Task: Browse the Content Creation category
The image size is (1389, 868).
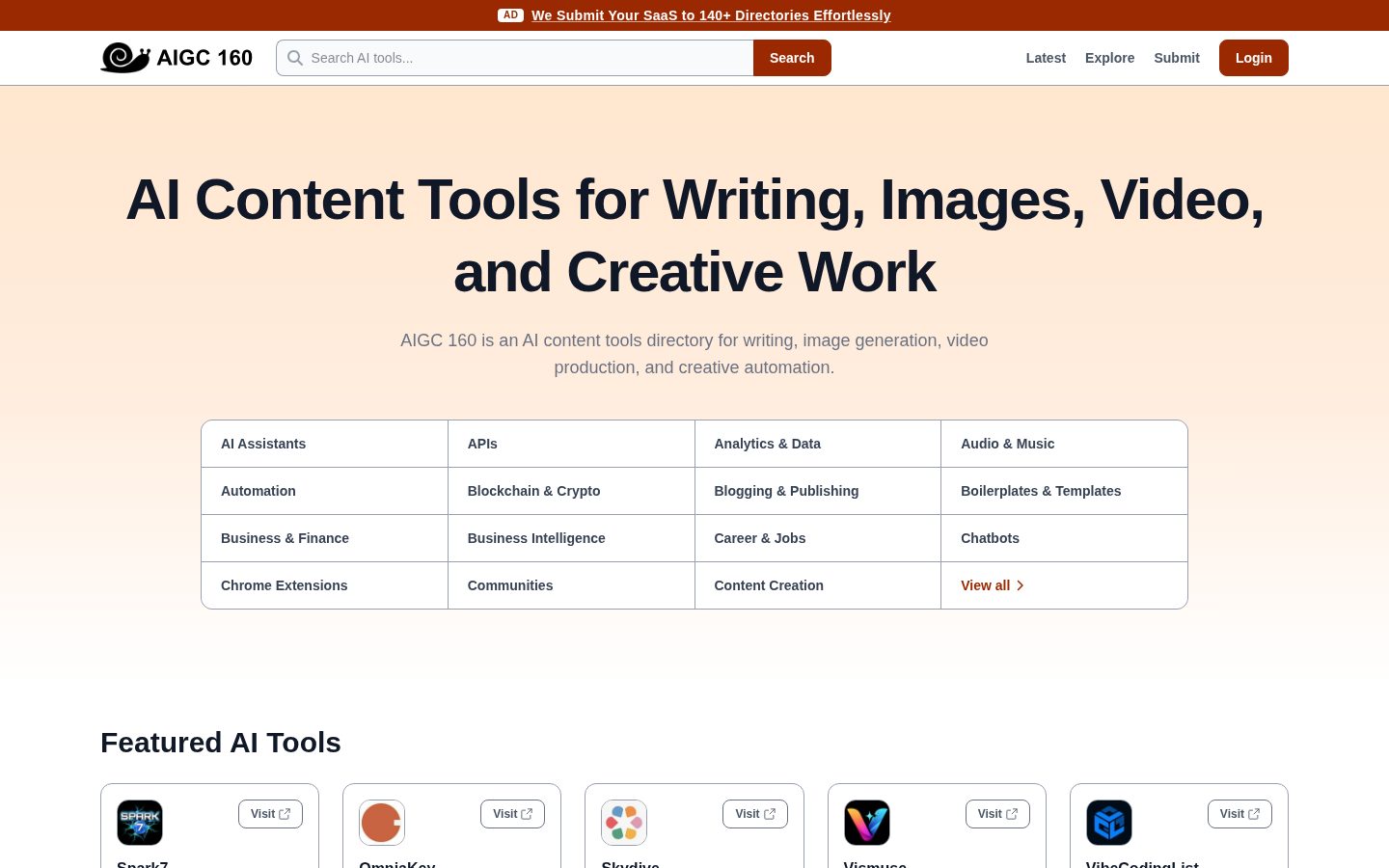Action: tap(818, 585)
